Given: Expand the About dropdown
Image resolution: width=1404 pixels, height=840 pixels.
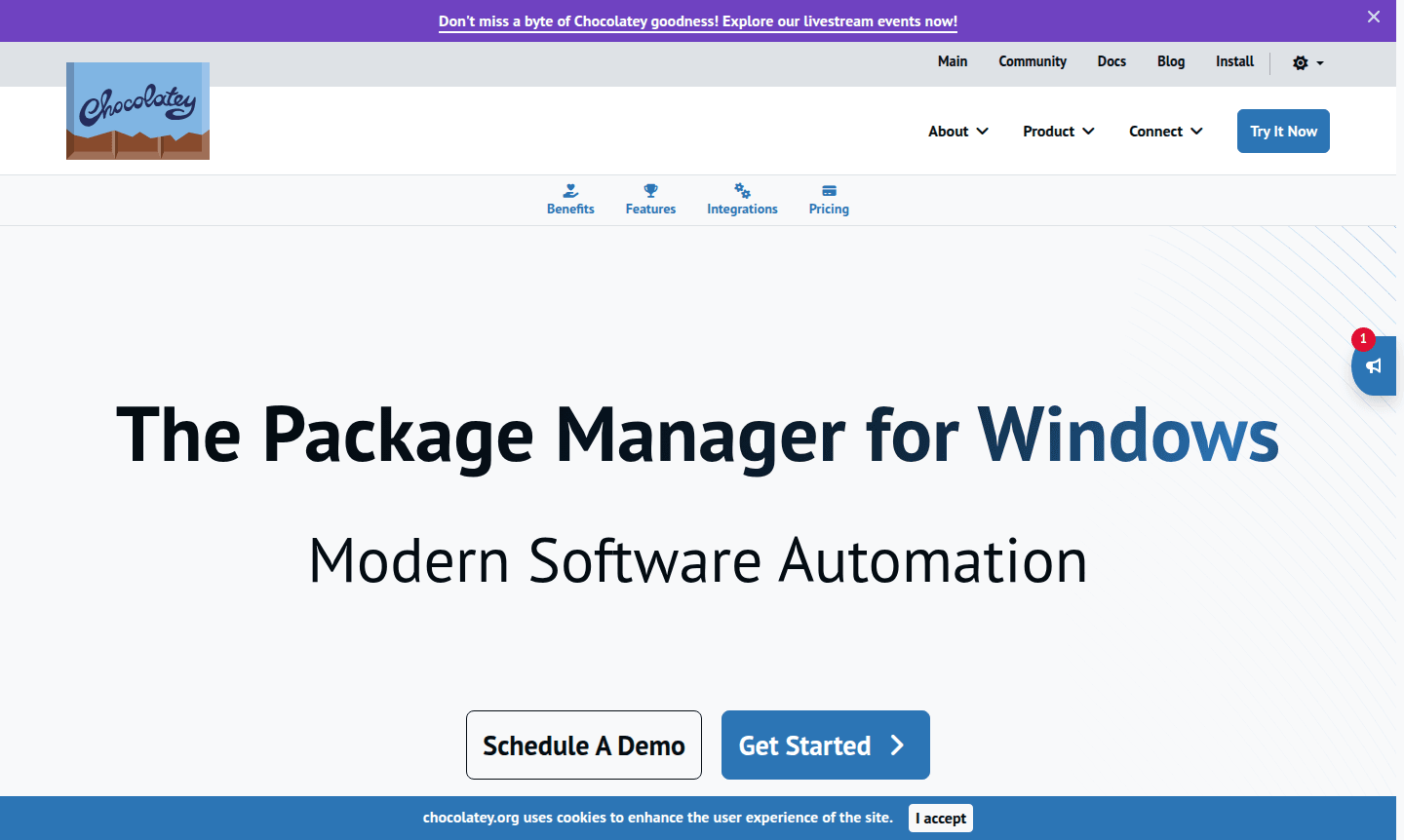Looking at the screenshot, I should coord(957,131).
